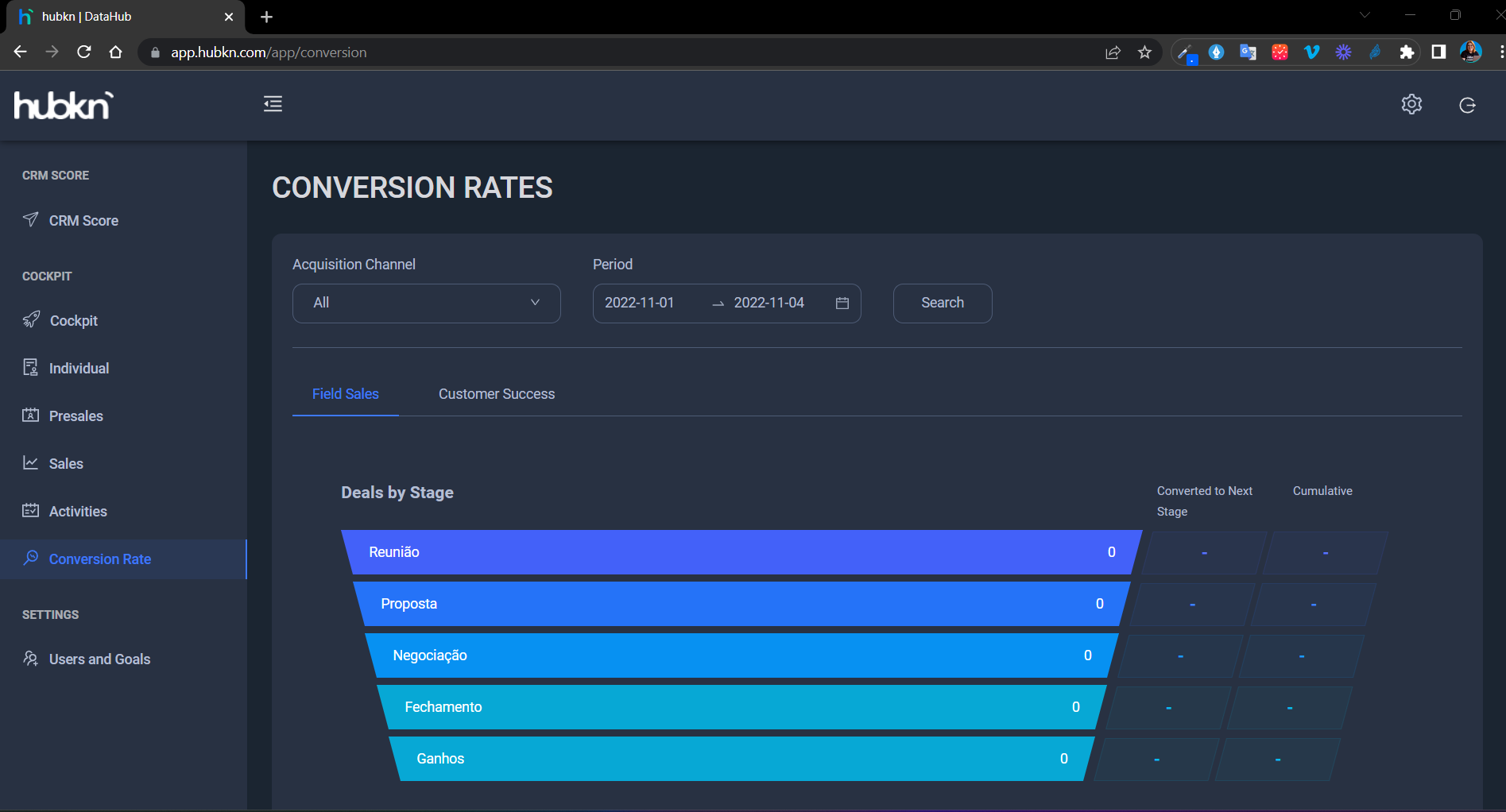
Task: Click the Proposta funnel bar
Action: [741, 604]
